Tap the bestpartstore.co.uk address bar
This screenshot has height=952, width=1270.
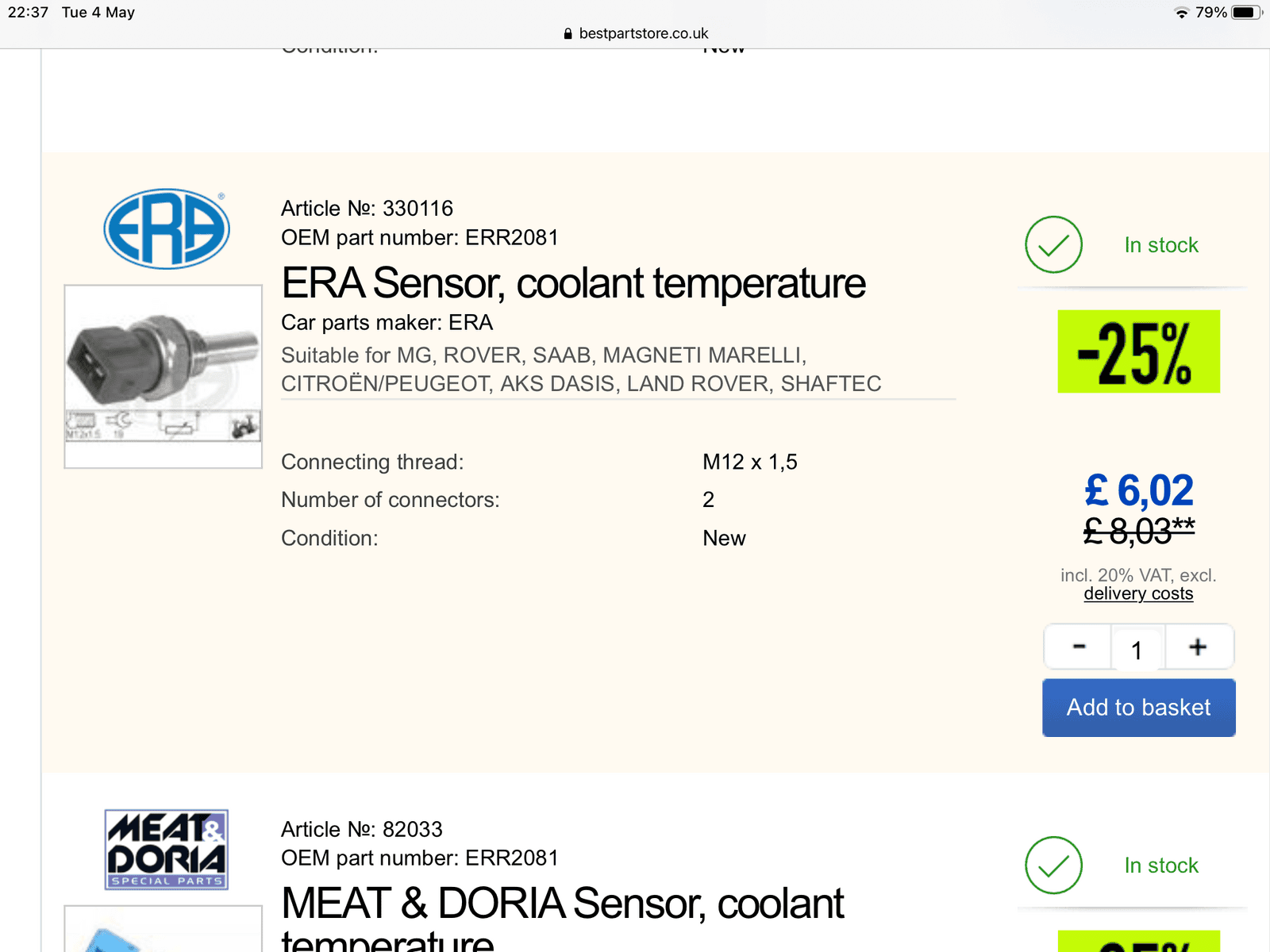pos(635,33)
